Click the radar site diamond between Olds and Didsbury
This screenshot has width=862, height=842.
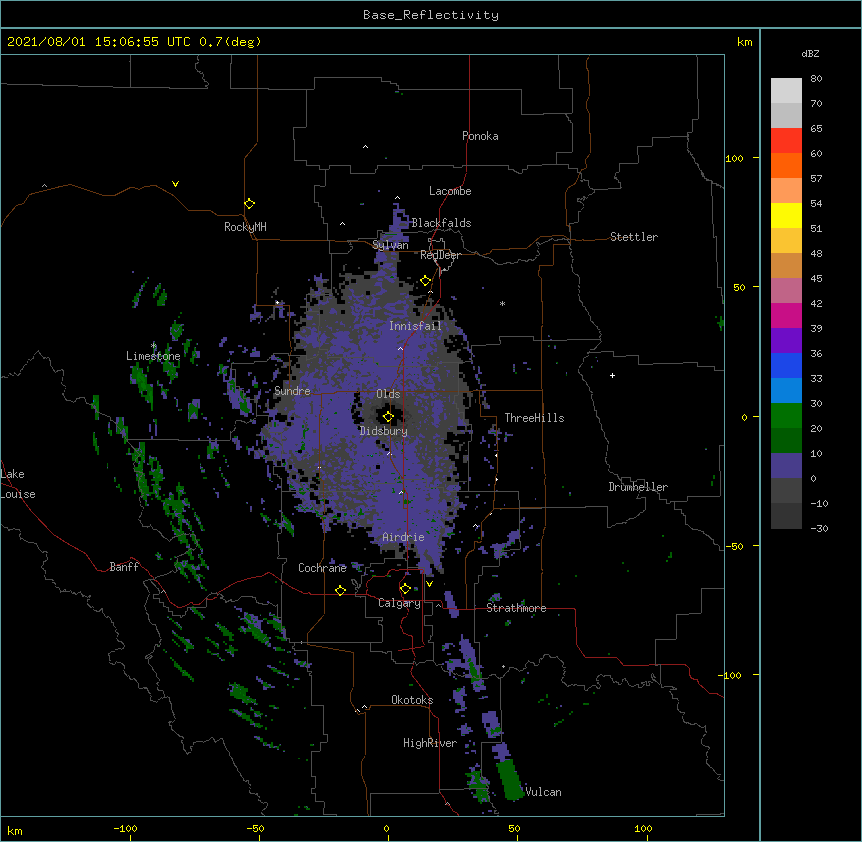click(388, 416)
